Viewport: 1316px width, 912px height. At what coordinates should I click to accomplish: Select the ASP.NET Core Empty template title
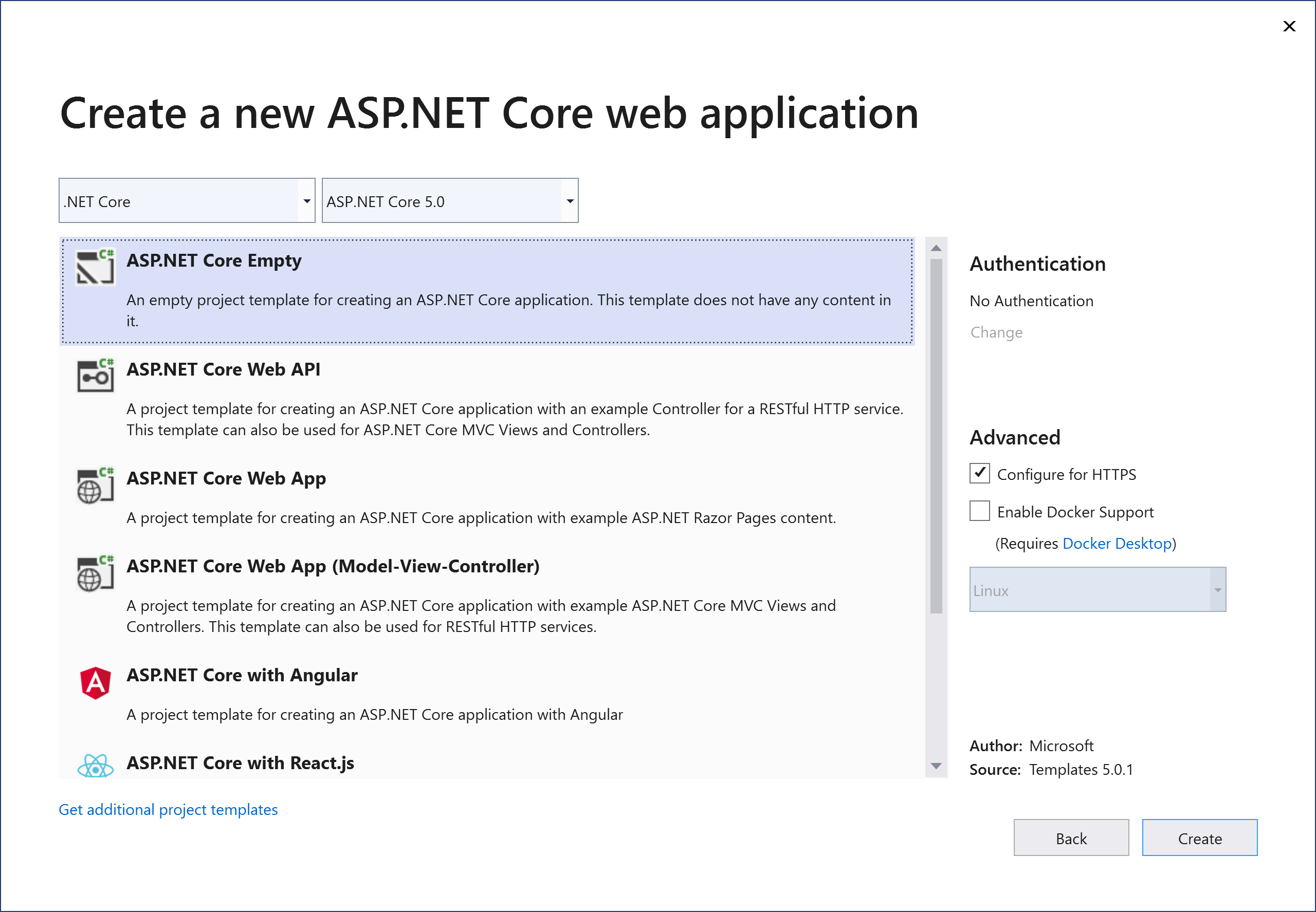click(214, 260)
